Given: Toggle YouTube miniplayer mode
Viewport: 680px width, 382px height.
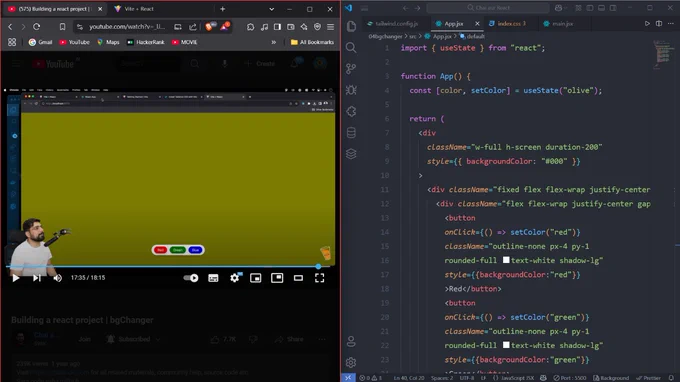Looking at the screenshot, I should (256, 278).
